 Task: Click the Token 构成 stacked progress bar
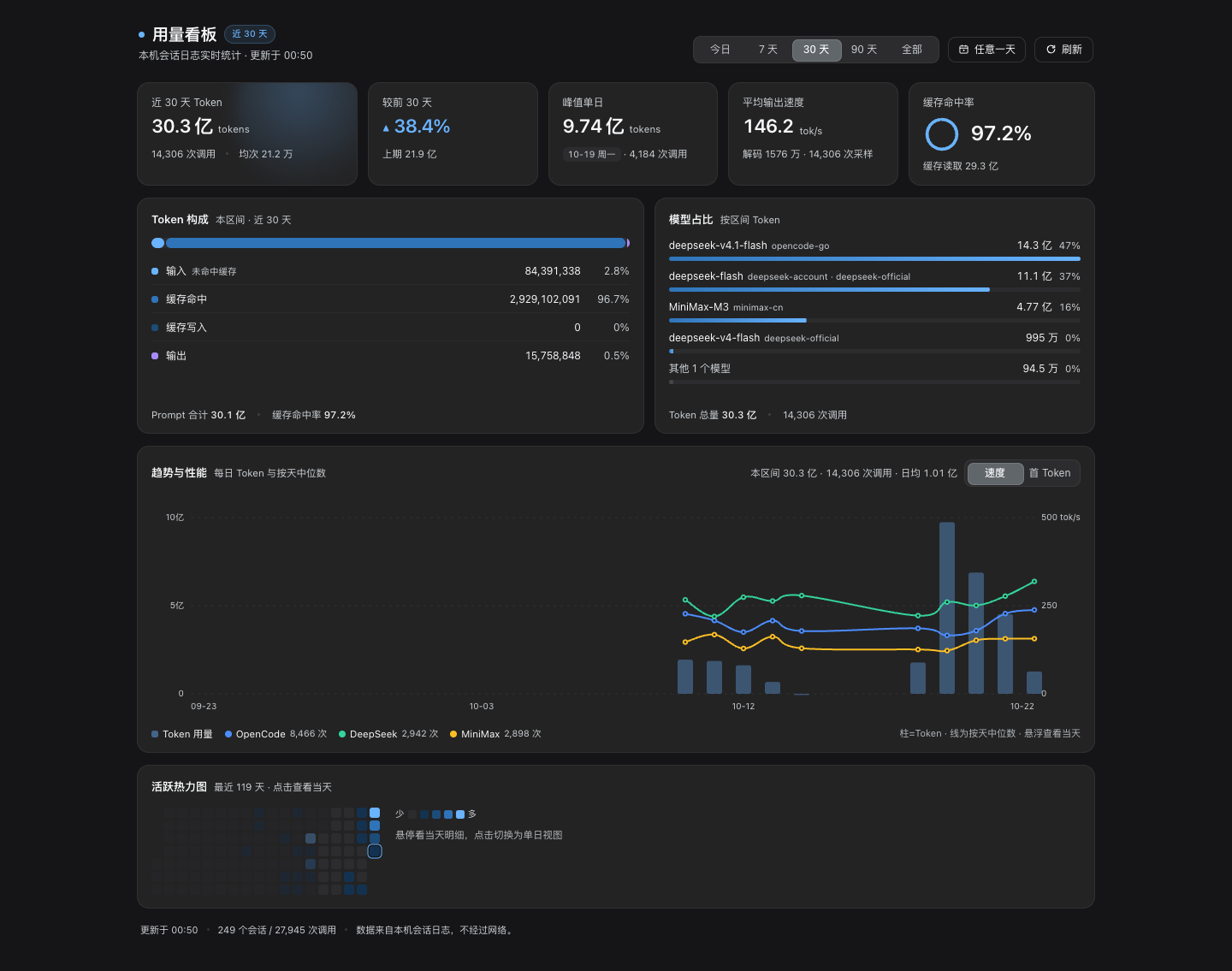[390, 243]
